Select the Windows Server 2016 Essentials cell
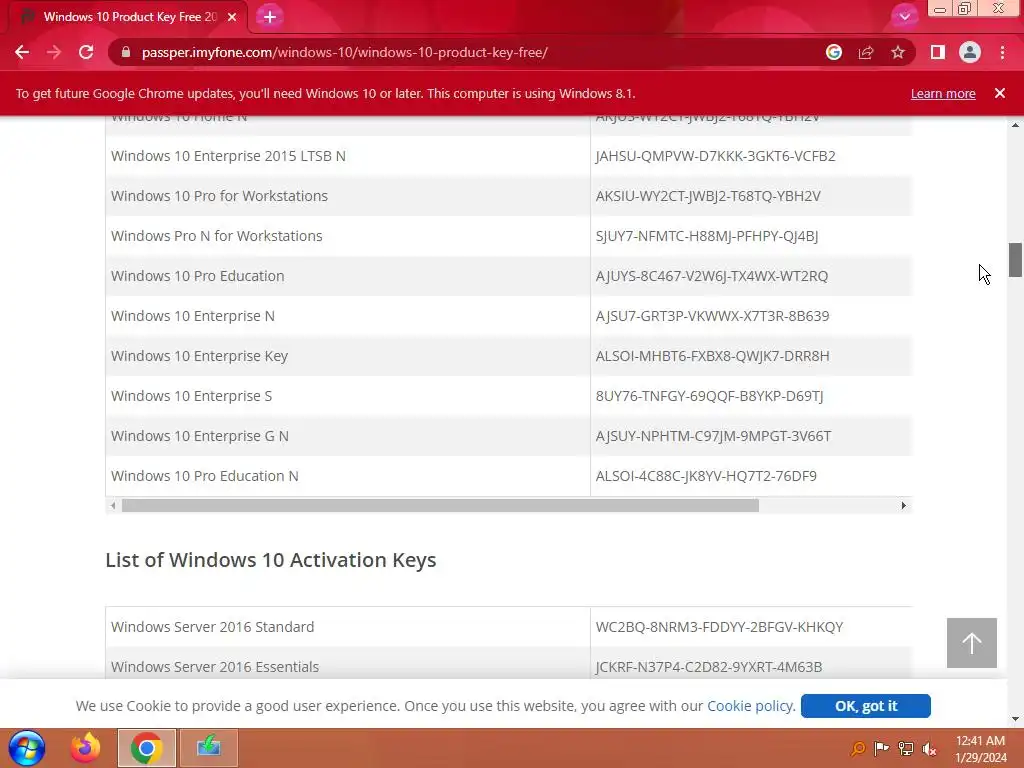Viewport: 1024px width, 768px height. click(x=347, y=664)
